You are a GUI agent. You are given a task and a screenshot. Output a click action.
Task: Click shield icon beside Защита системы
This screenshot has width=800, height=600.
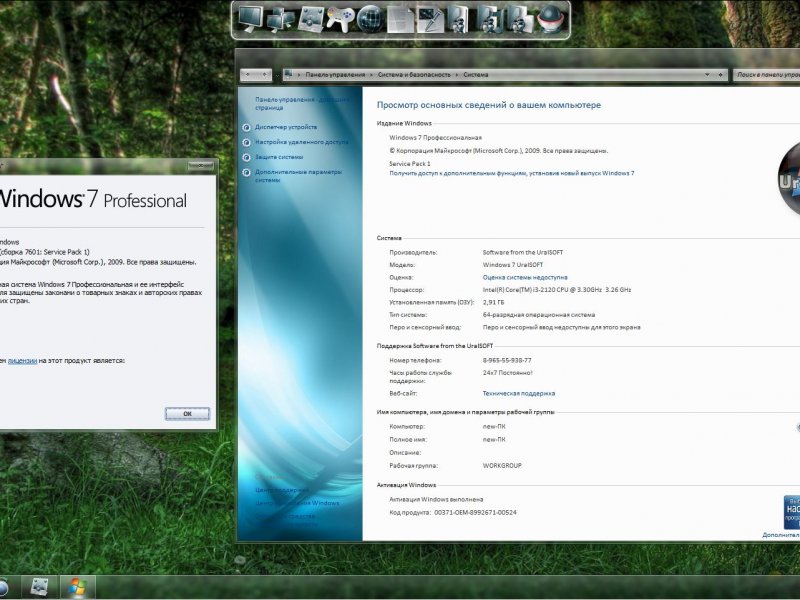(x=246, y=158)
